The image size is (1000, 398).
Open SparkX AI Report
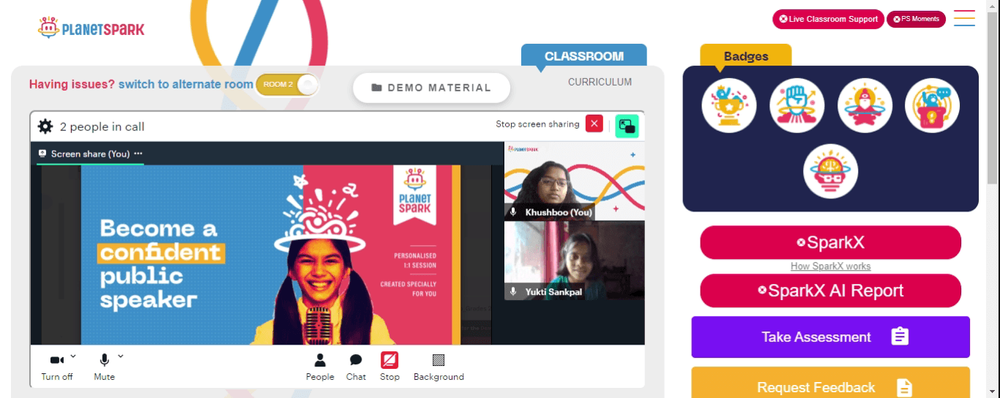pos(830,291)
